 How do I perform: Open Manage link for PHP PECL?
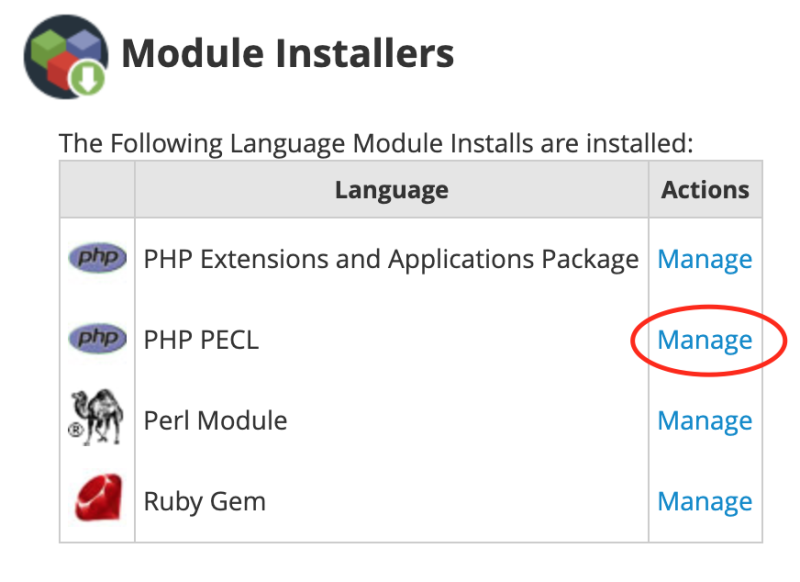pyautogui.click(x=704, y=341)
